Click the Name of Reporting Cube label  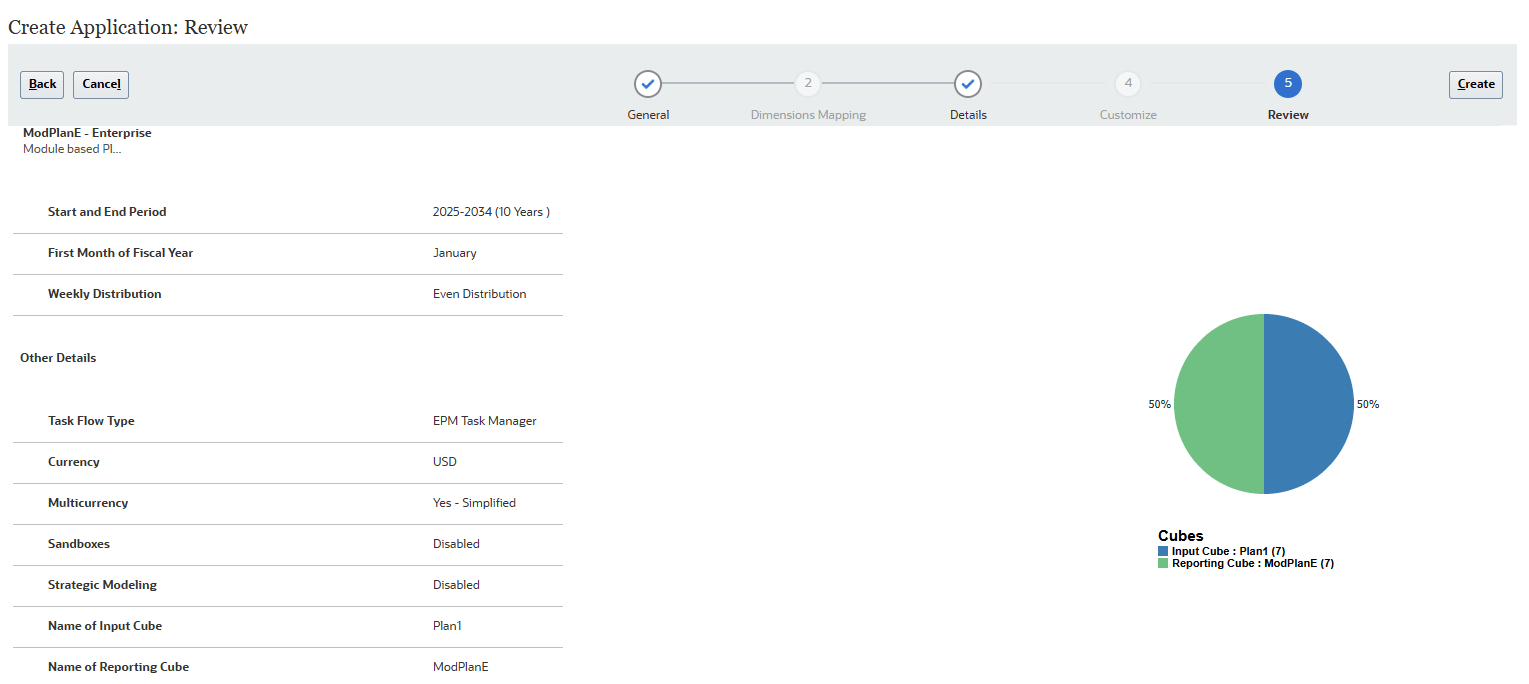[x=118, y=667]
